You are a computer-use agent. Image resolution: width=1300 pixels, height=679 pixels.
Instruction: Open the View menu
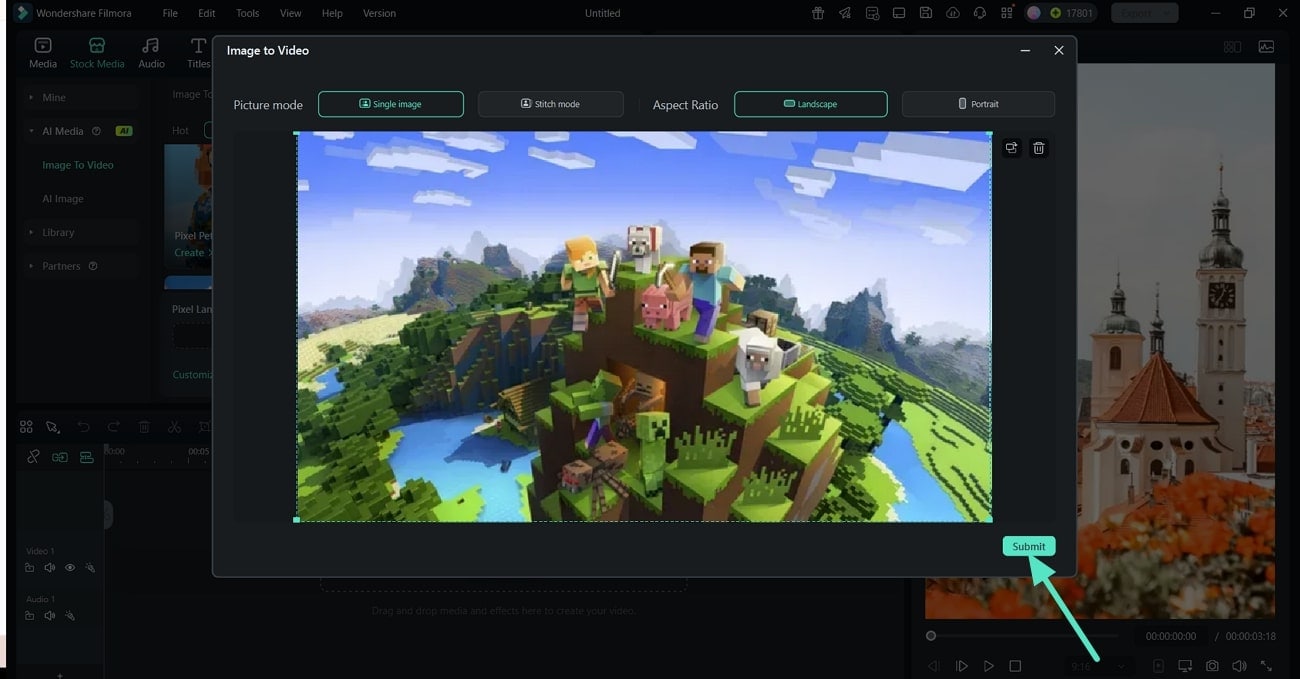click(x=290, y=13)
